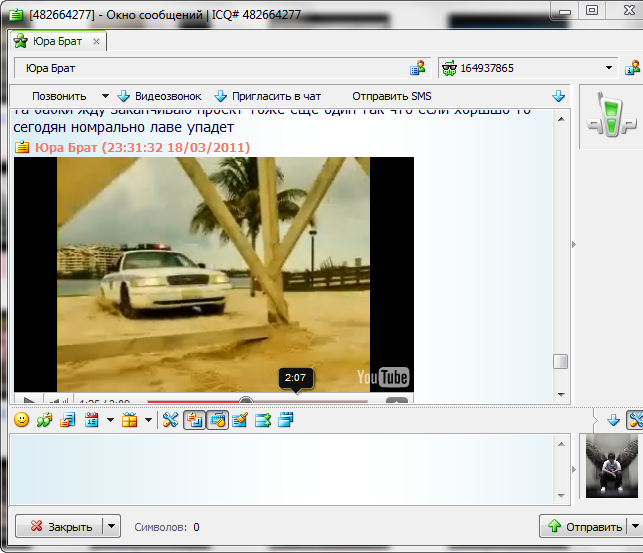Click the message window title bar icon
The image size is (643, 553).
click(16, 15)
